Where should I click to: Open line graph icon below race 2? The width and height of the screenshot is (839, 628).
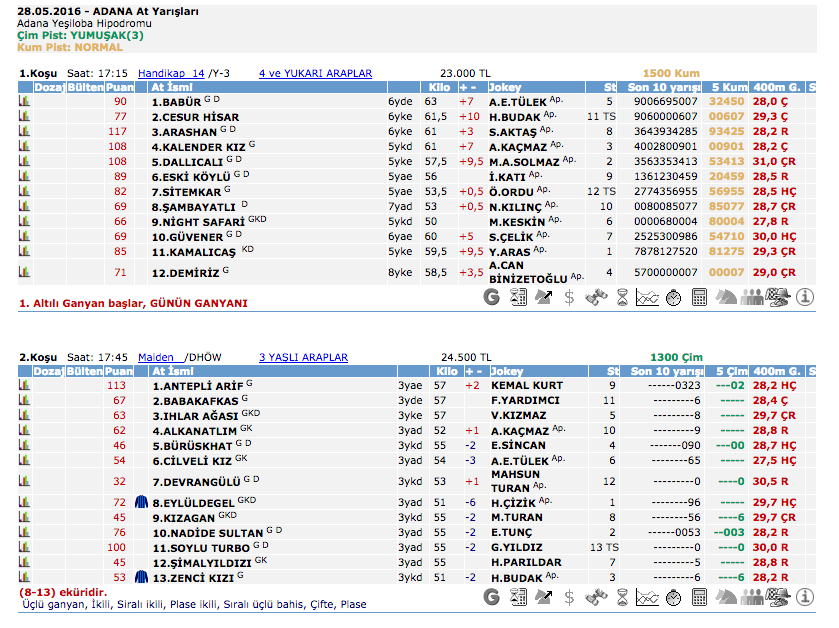tap(647, 596)
